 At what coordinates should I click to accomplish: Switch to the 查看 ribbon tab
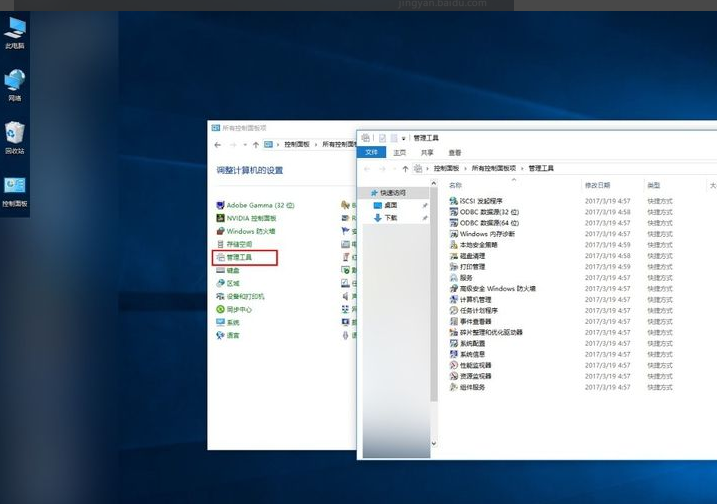tap(455, 153)
